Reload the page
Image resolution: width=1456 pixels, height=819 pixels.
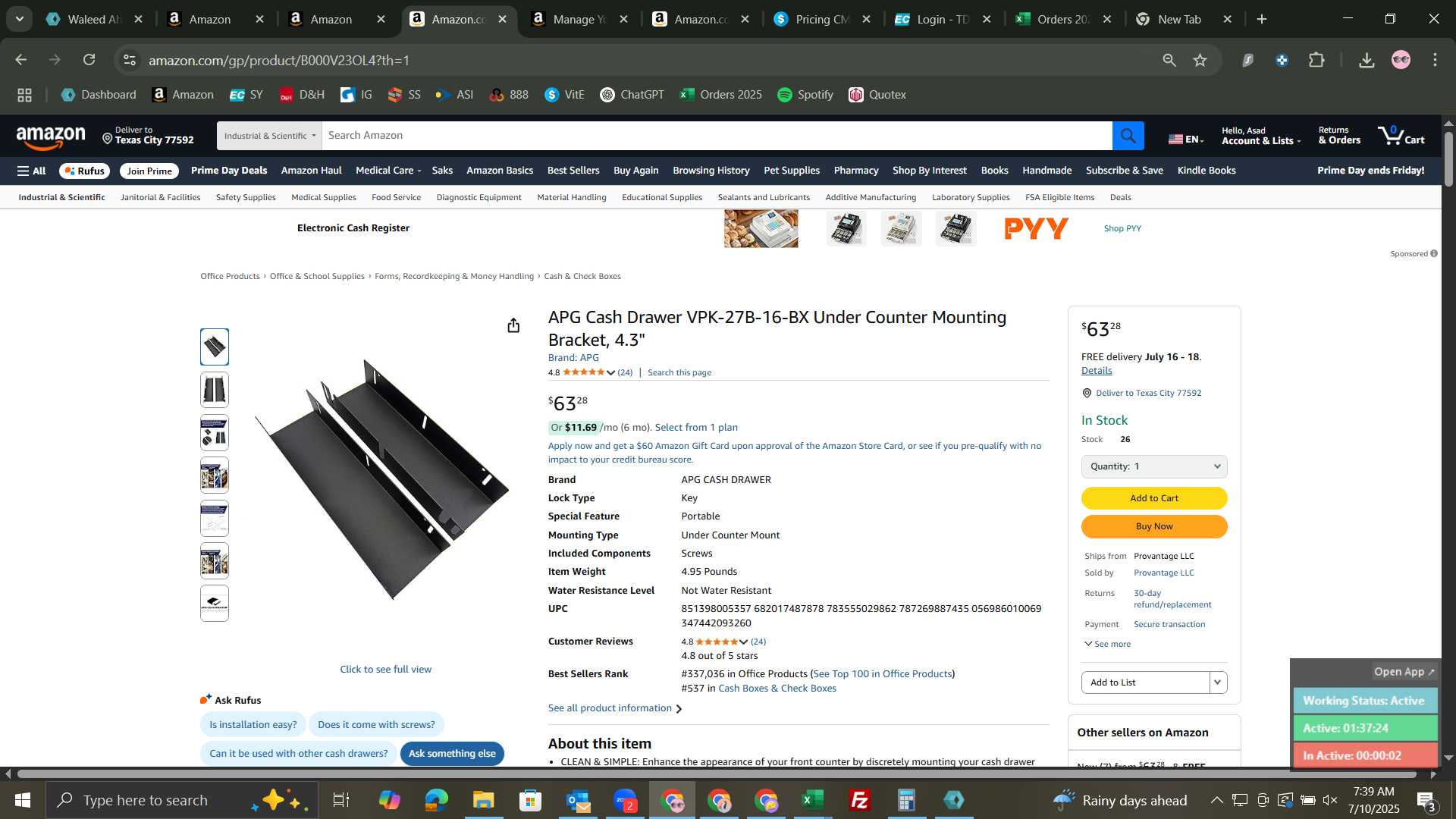[x=89, y=60]
